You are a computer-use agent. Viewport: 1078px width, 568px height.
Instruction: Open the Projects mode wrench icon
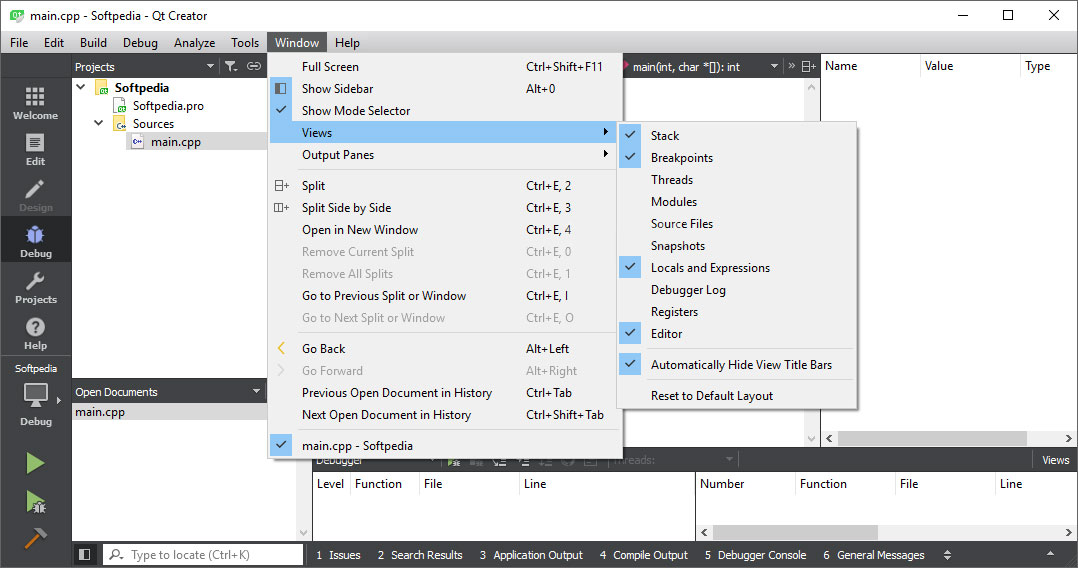tap(35, 286)
